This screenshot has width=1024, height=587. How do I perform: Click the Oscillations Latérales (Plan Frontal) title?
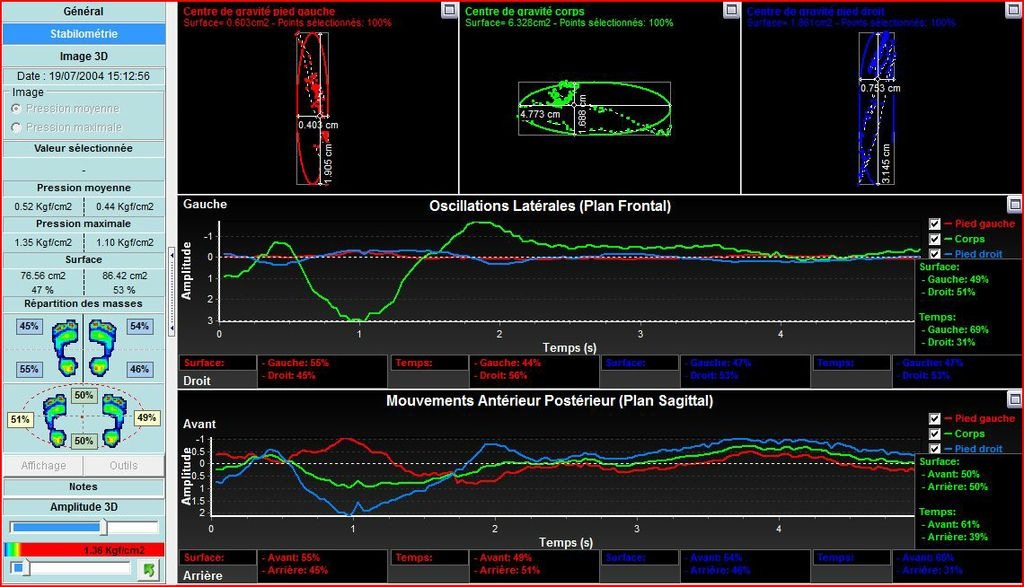point(550,206)
